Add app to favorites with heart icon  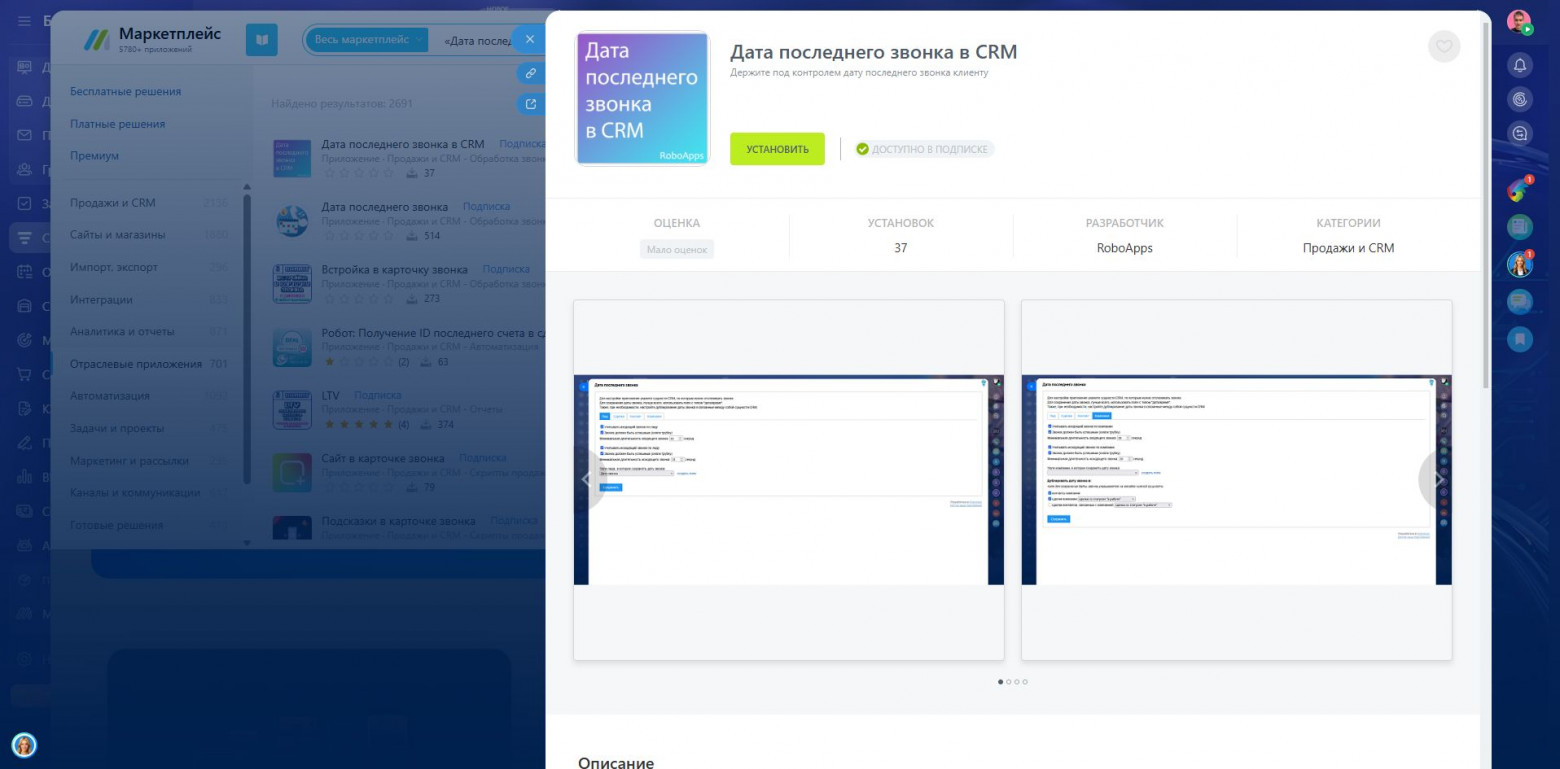(x=1443, y=46)
